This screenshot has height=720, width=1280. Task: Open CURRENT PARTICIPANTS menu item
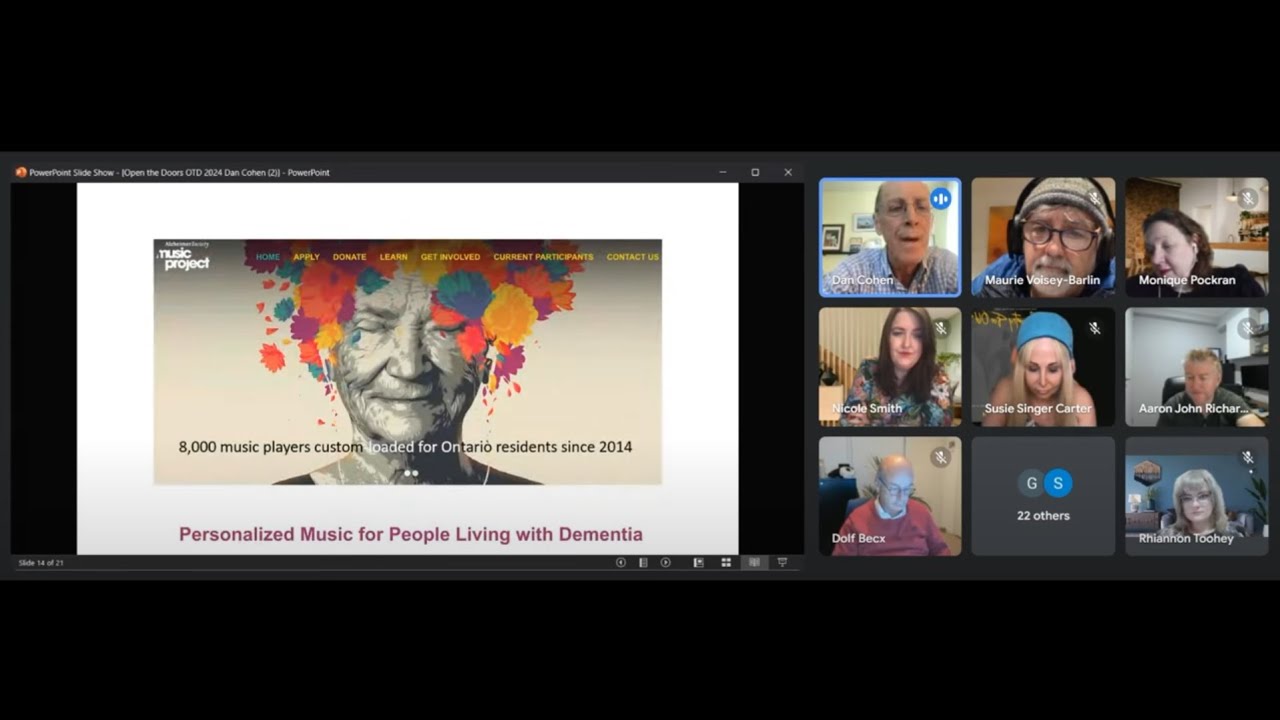click(x=543, y=257)
